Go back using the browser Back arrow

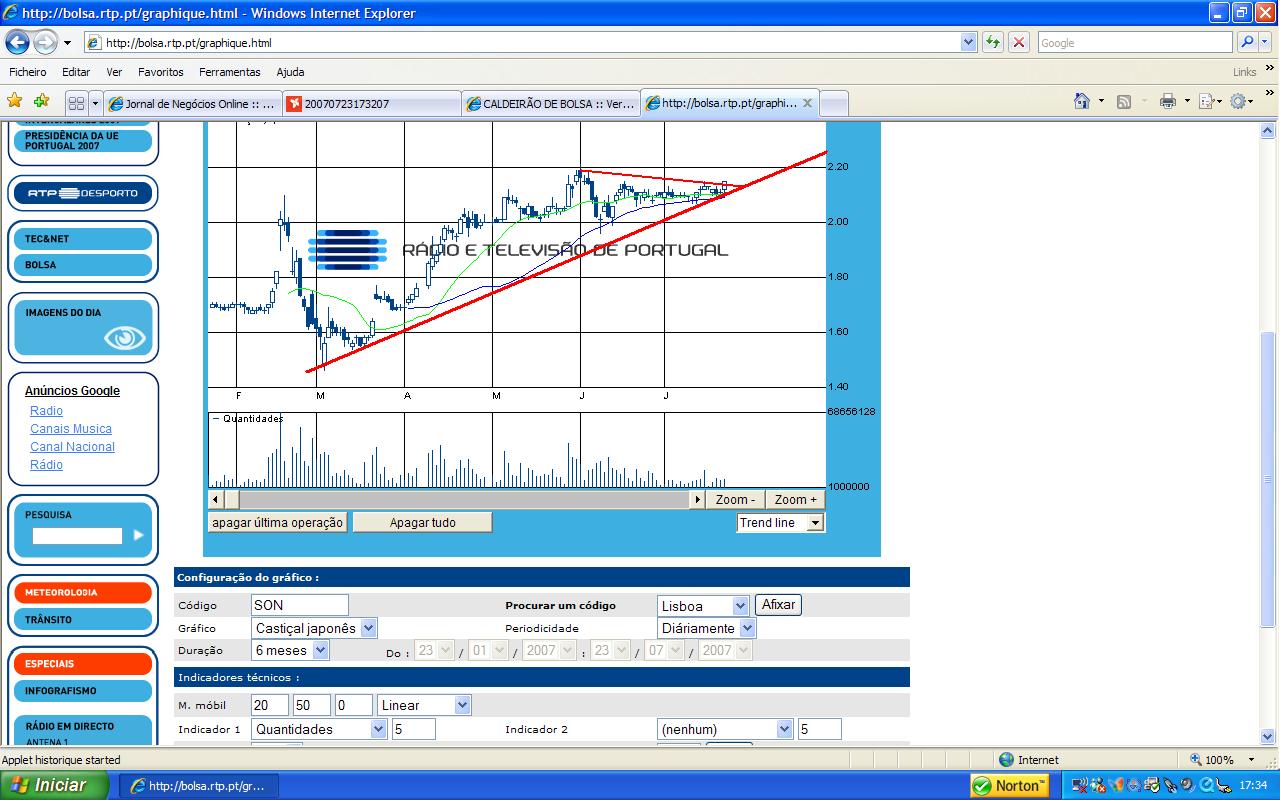[17, 43]
